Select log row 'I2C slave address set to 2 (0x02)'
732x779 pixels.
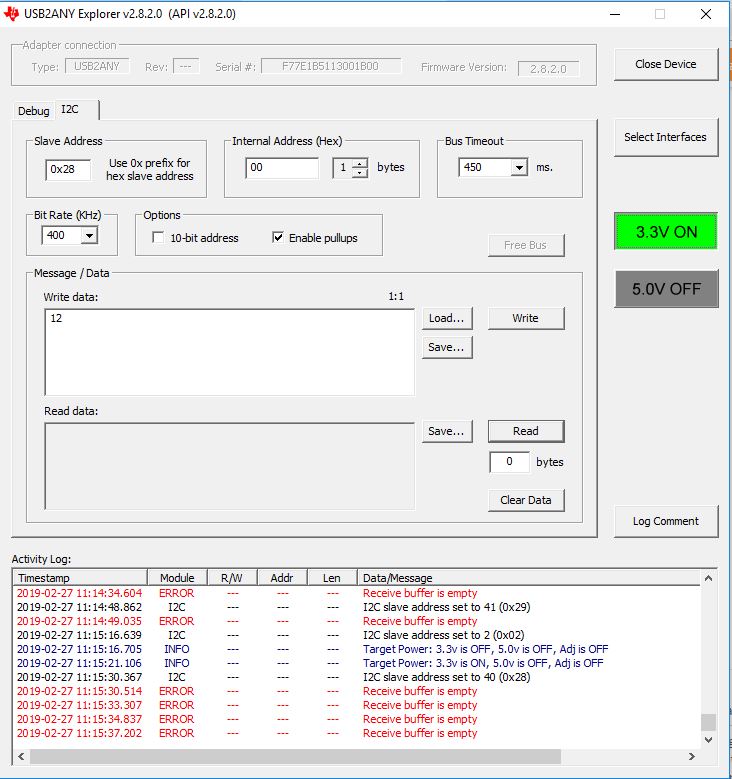click(357, 635)
